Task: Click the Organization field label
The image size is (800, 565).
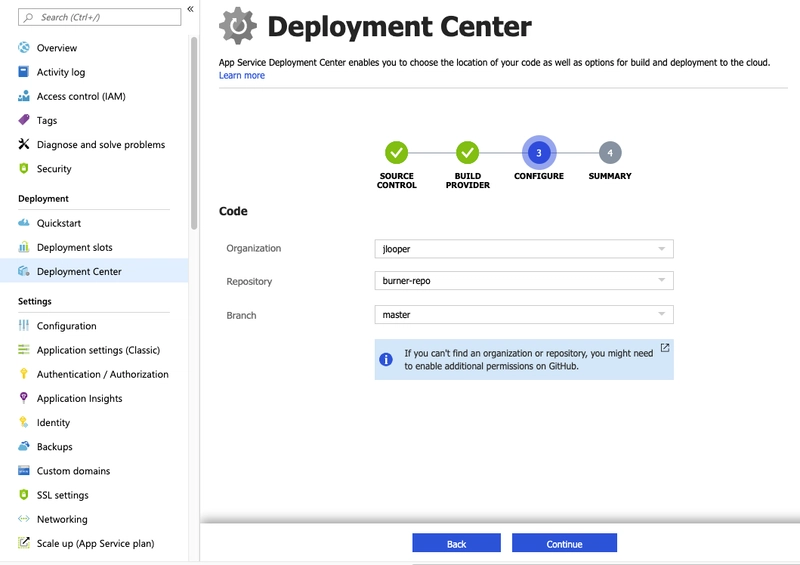Action: click(x=254, y=248)
